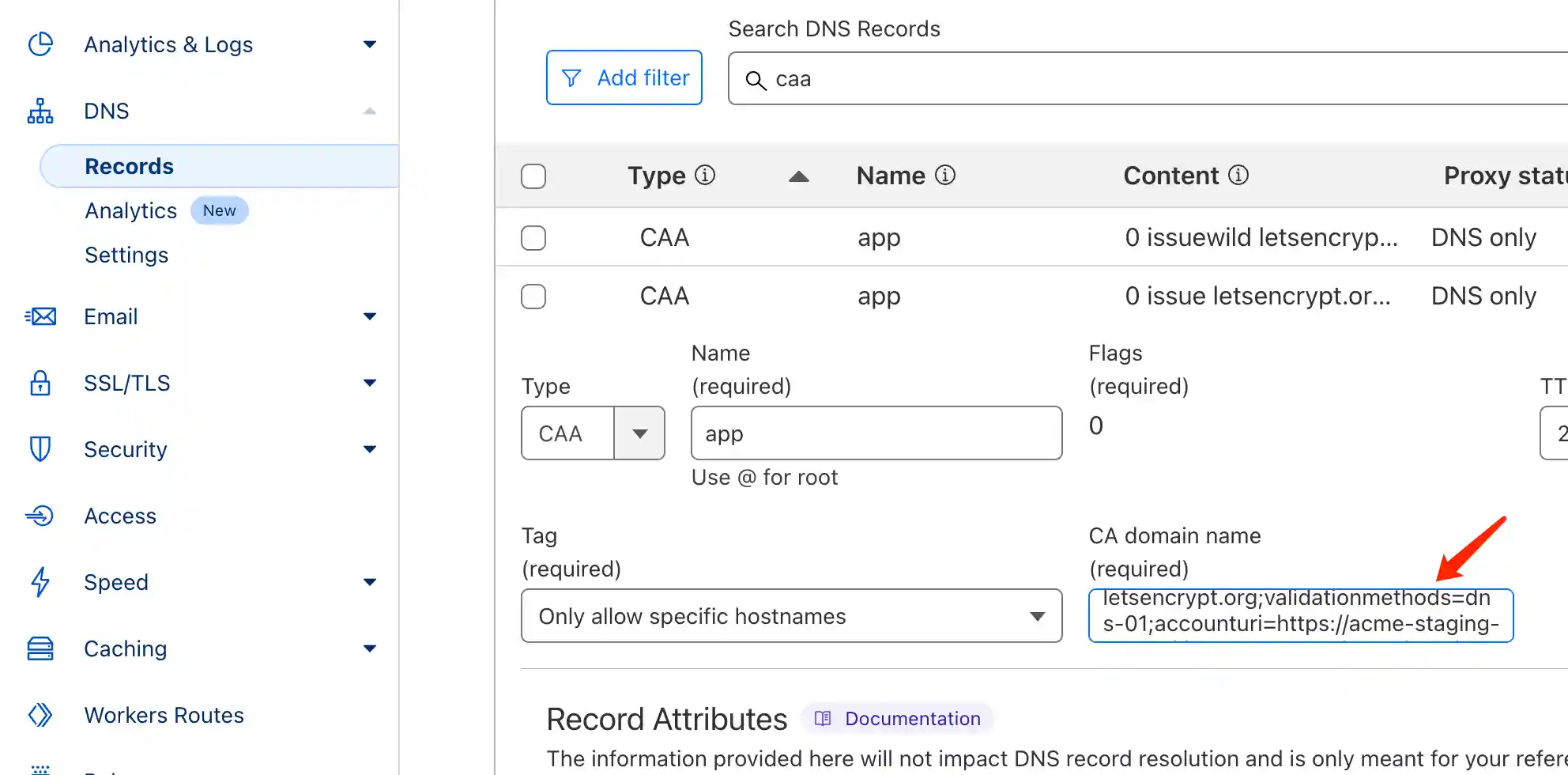Select the checkbox for issue letsencrypt record

point(533,297)
